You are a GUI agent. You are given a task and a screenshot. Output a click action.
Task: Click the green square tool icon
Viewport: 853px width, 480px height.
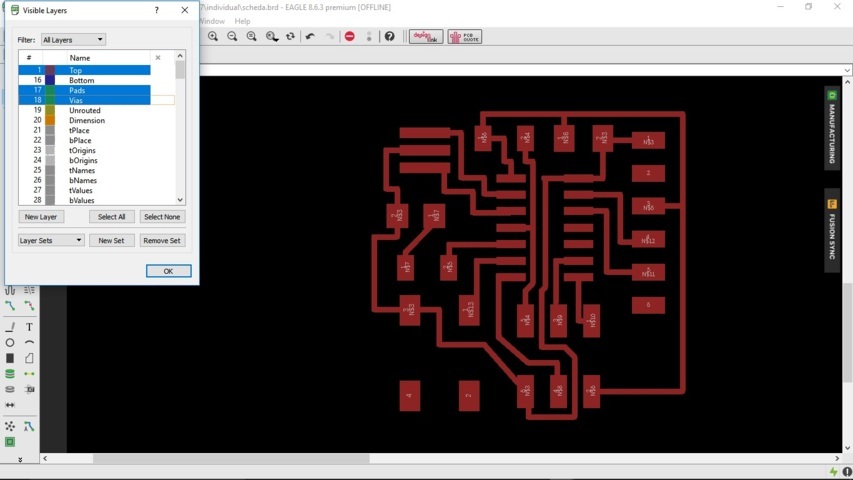(10, 442)
